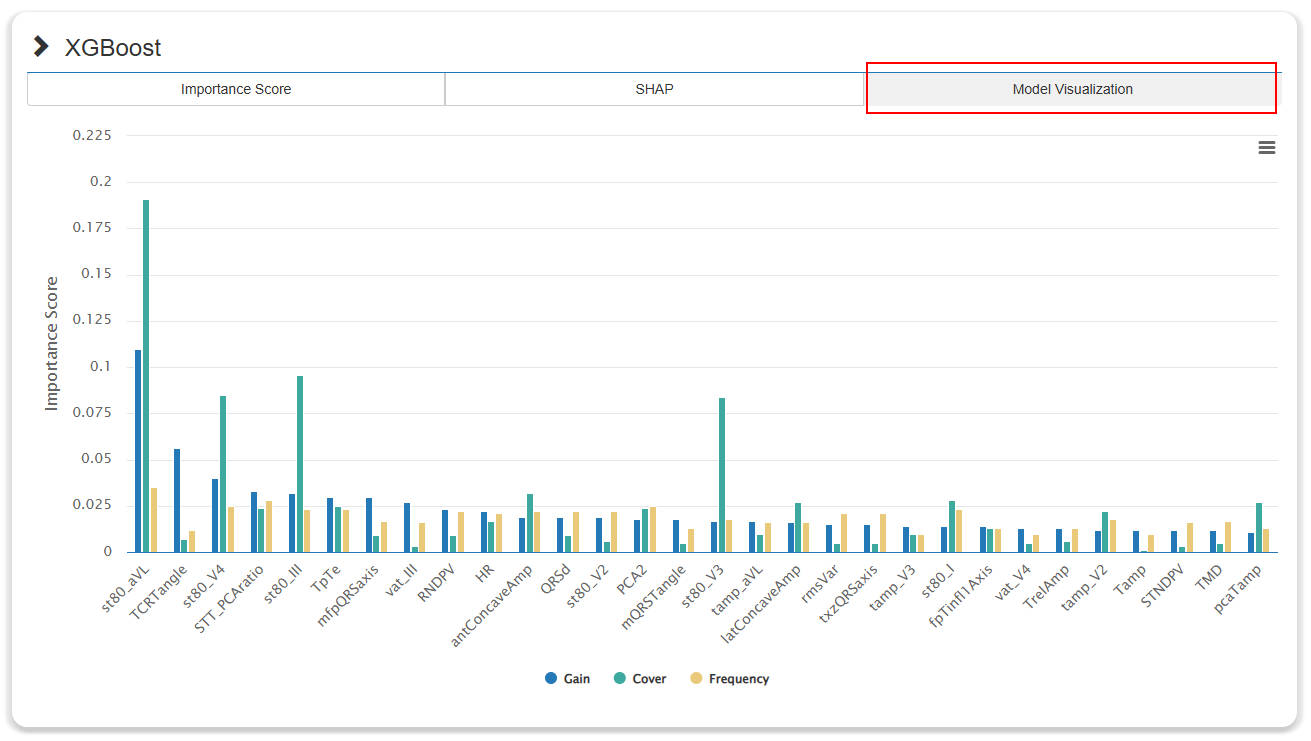
Task: Toggle the Frequency series legend label
Action: [x=738, y=679]
